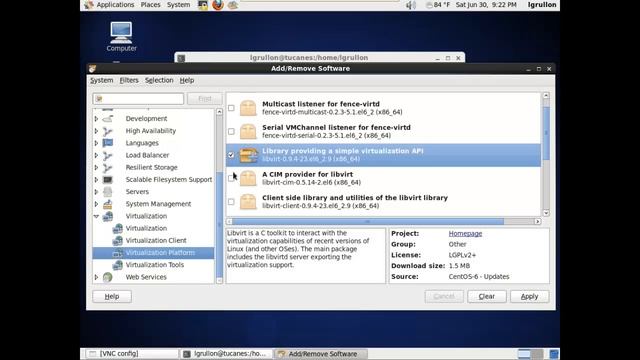Screen dimensions: 640x360
Task: Click the open box icon for libvirt
Action: [248, 155]
